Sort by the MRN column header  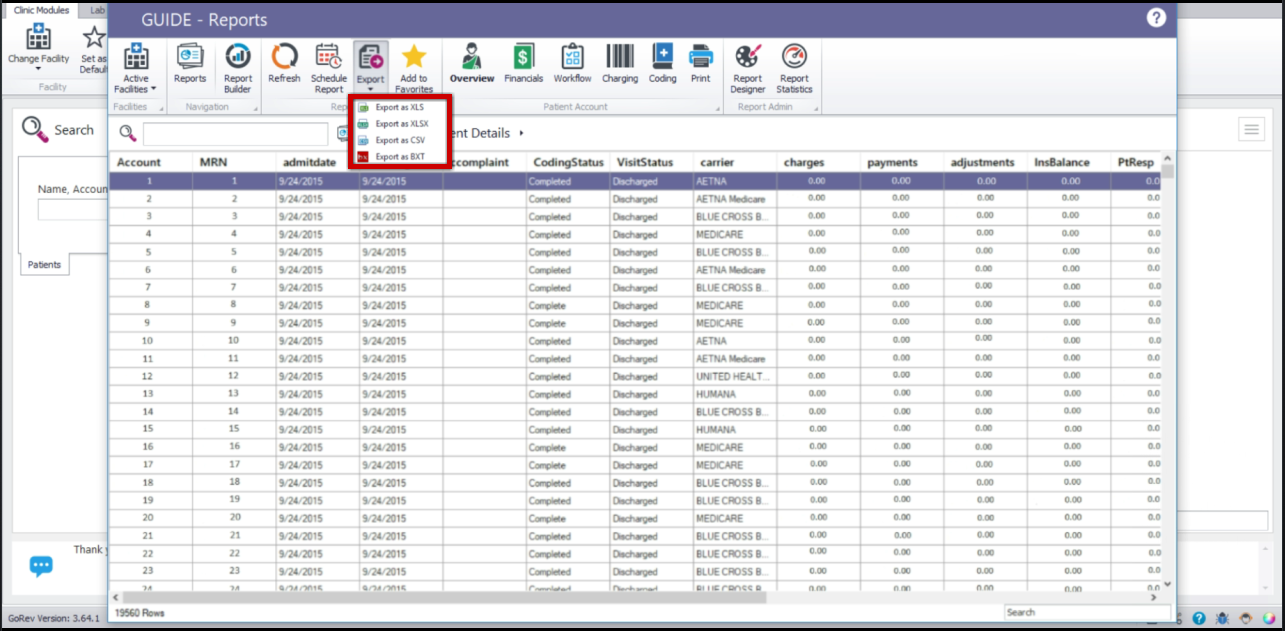[233, 162]
